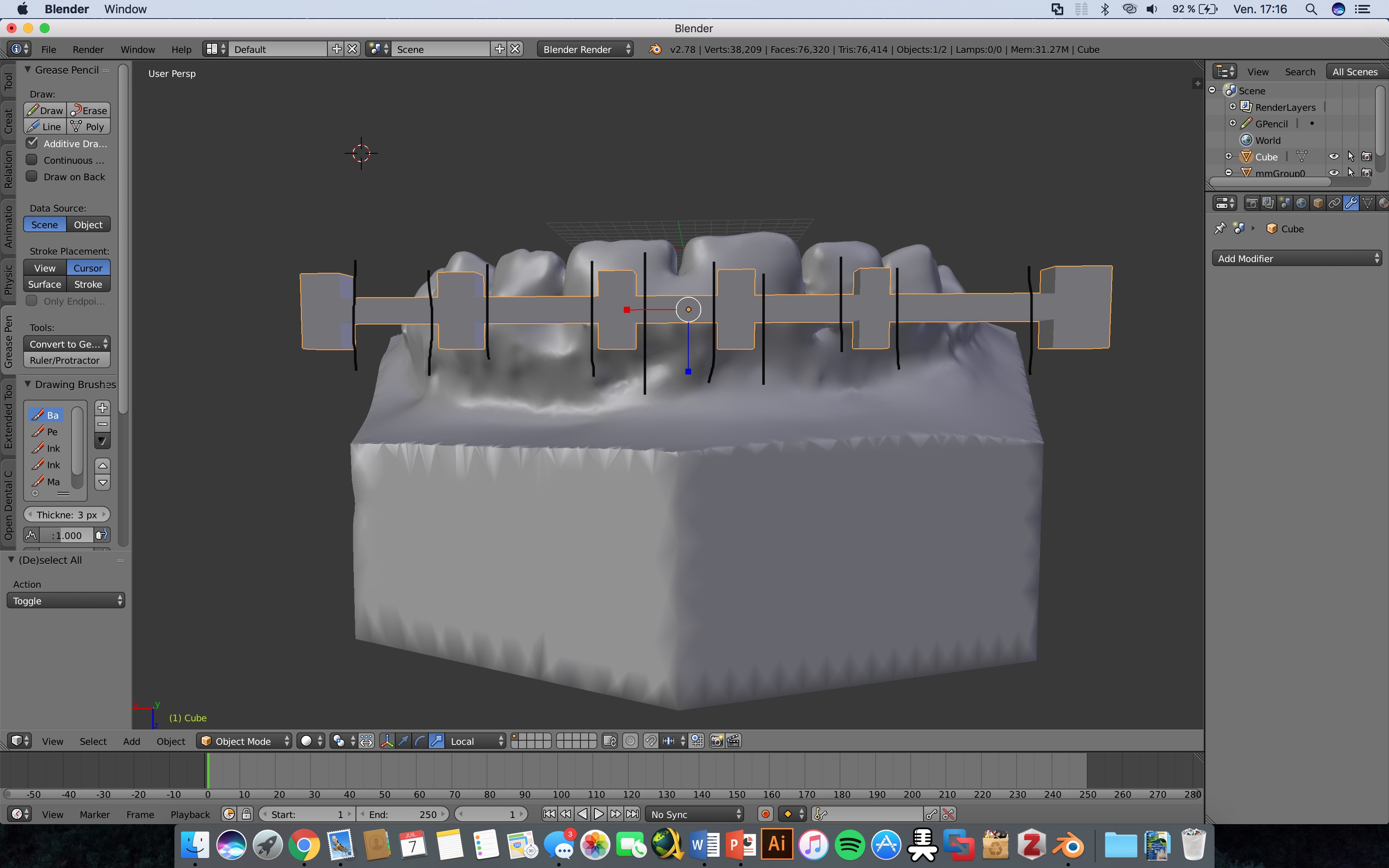Screen dimensions: 1389x868
Task: Click the current frame number field
Action: (491, 814)
